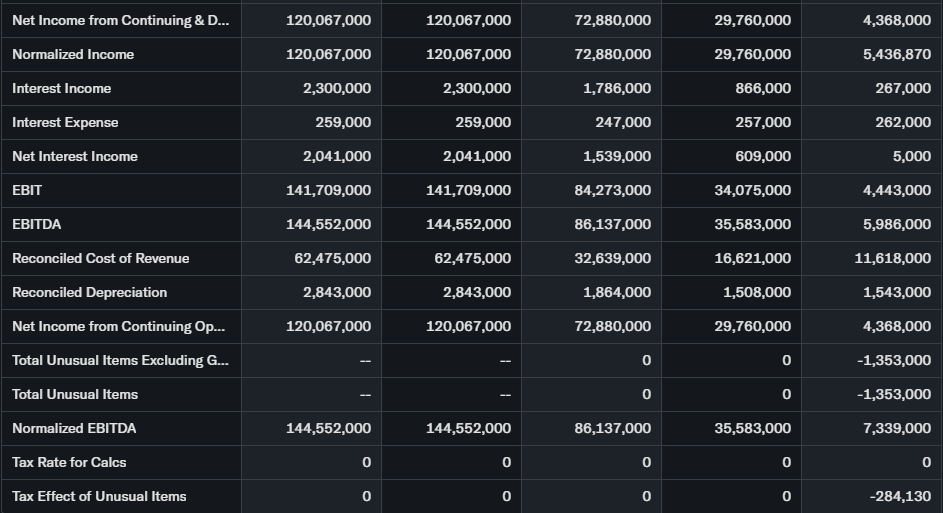Select the 7,339,000 Normalized EBITDA cell
This screenshot has width=943, height=513.
pyautogui.click(x=896, y=428)
